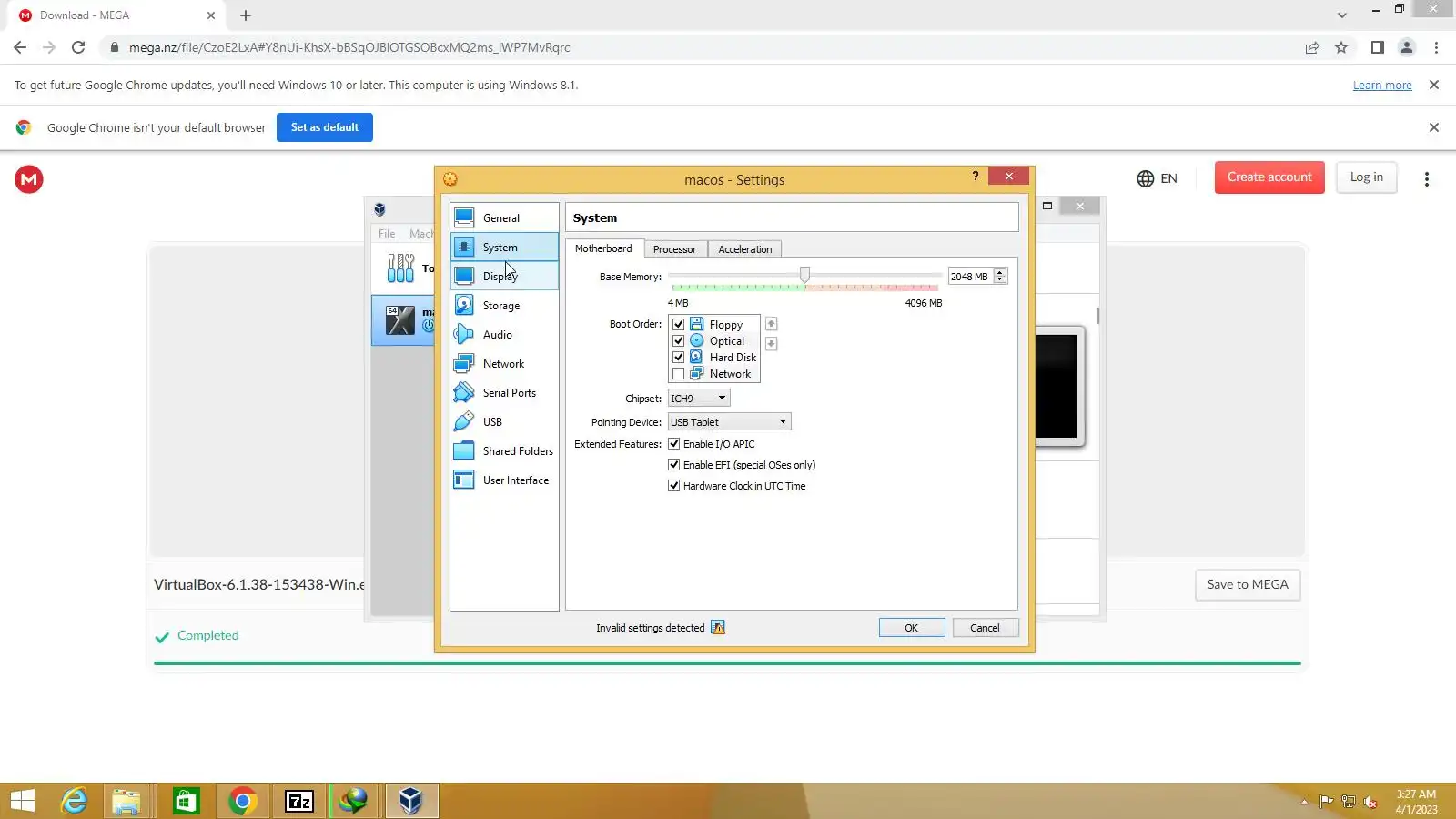Open the Serial Ports settings category
Screen dimensions: 1456x819
[504, 392]
